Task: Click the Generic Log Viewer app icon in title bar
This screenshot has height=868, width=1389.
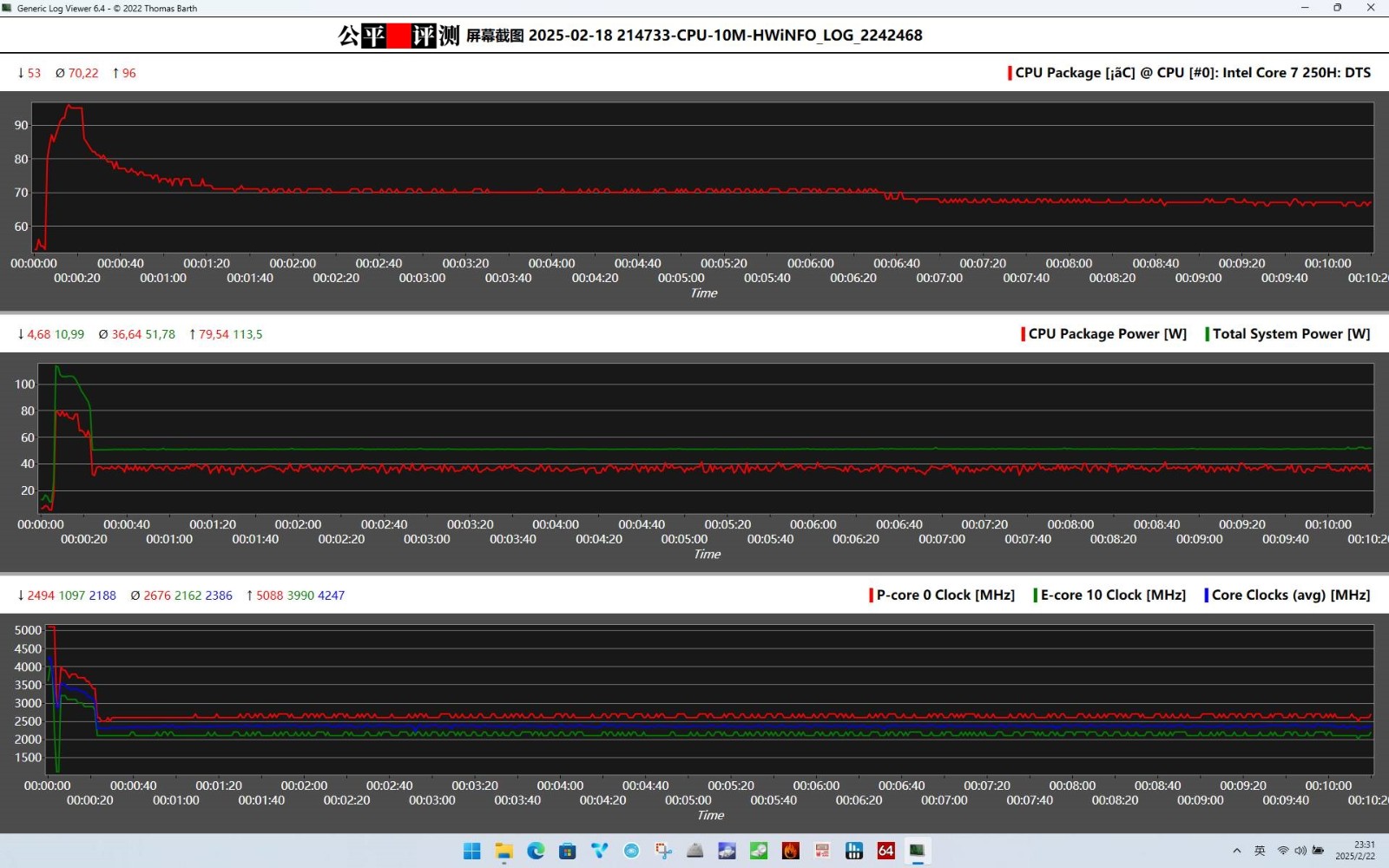Action: pyautogui.click(x=8, y=8)
